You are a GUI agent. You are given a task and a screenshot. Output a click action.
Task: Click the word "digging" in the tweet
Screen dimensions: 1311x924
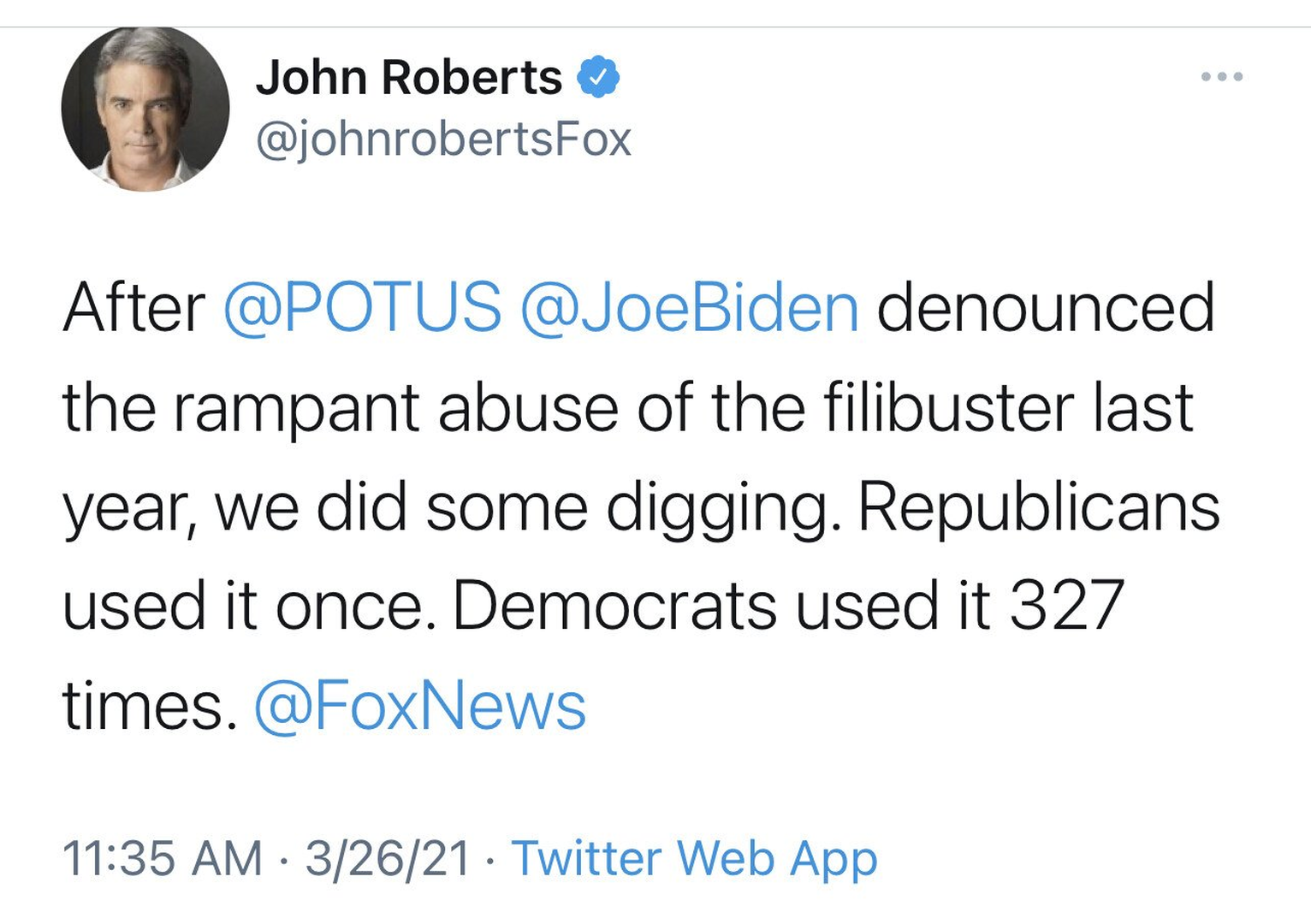717,506
